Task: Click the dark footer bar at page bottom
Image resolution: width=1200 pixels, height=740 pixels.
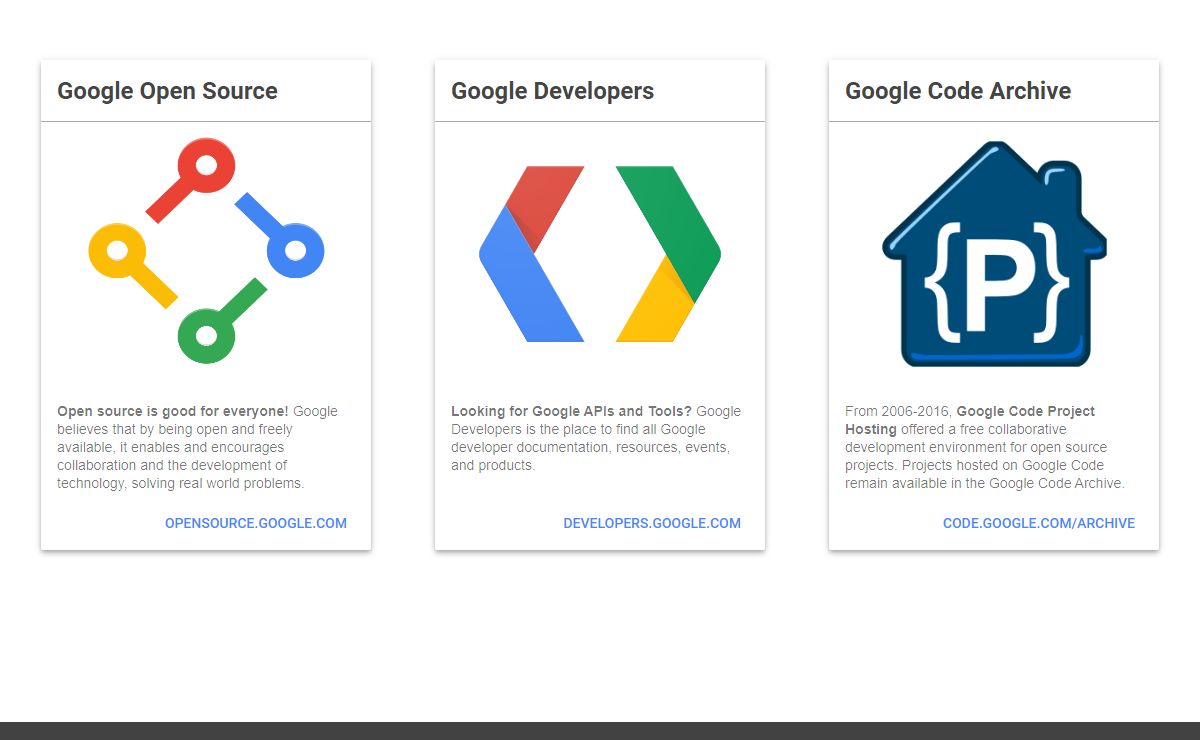Action: (x=600, y=731)
